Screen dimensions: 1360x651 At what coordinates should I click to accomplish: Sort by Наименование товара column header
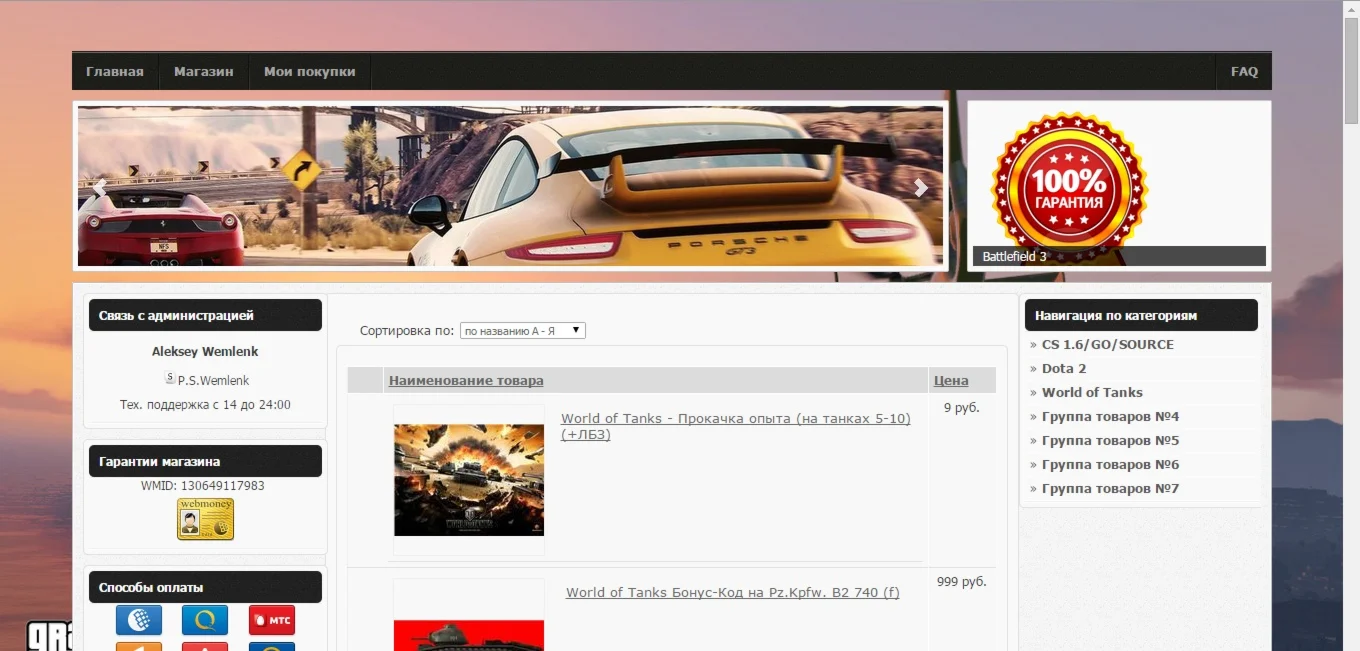pyautogui.click(x=466, y=380)
